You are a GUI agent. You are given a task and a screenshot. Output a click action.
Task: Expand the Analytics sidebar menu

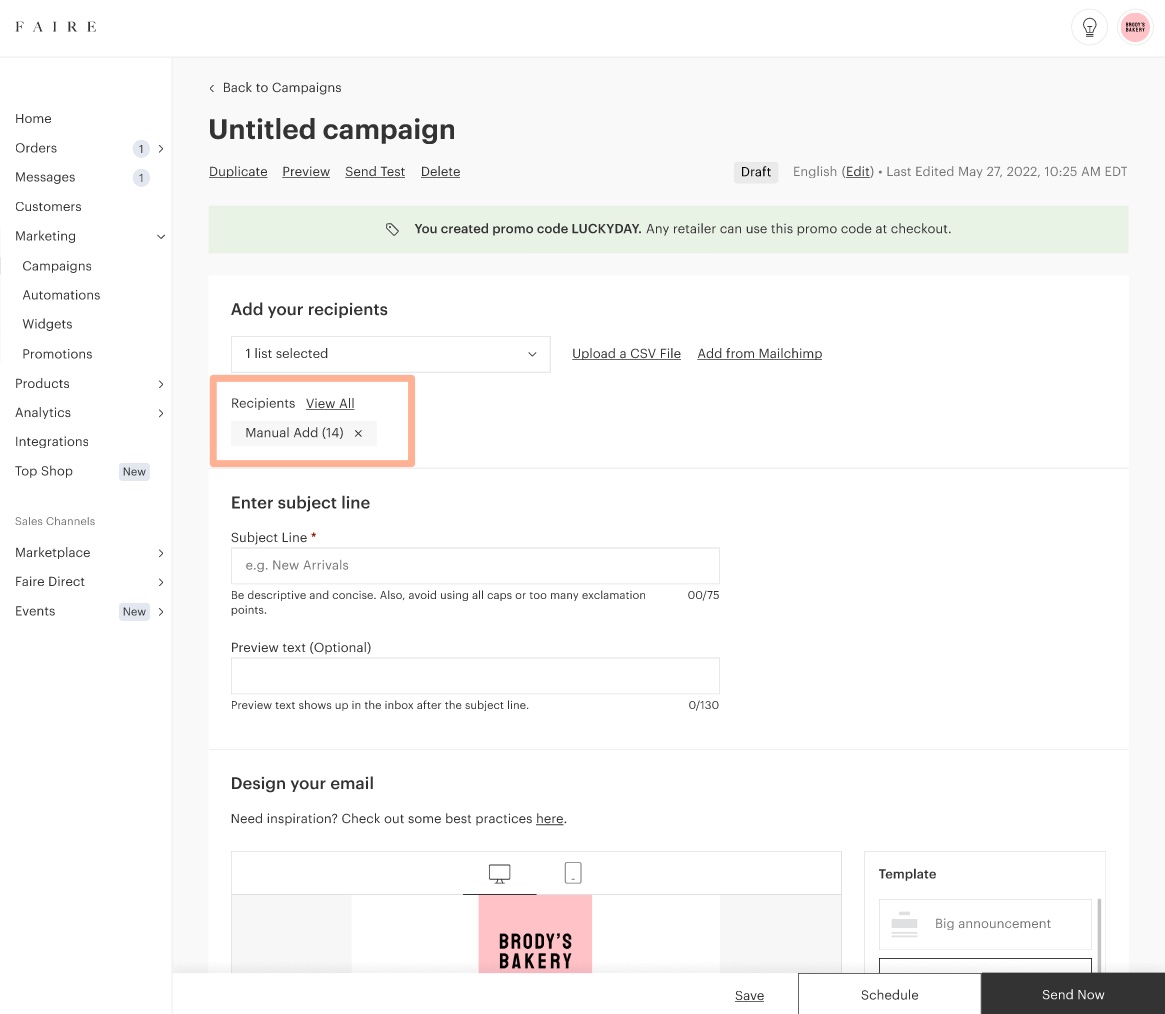click(161, 413)
